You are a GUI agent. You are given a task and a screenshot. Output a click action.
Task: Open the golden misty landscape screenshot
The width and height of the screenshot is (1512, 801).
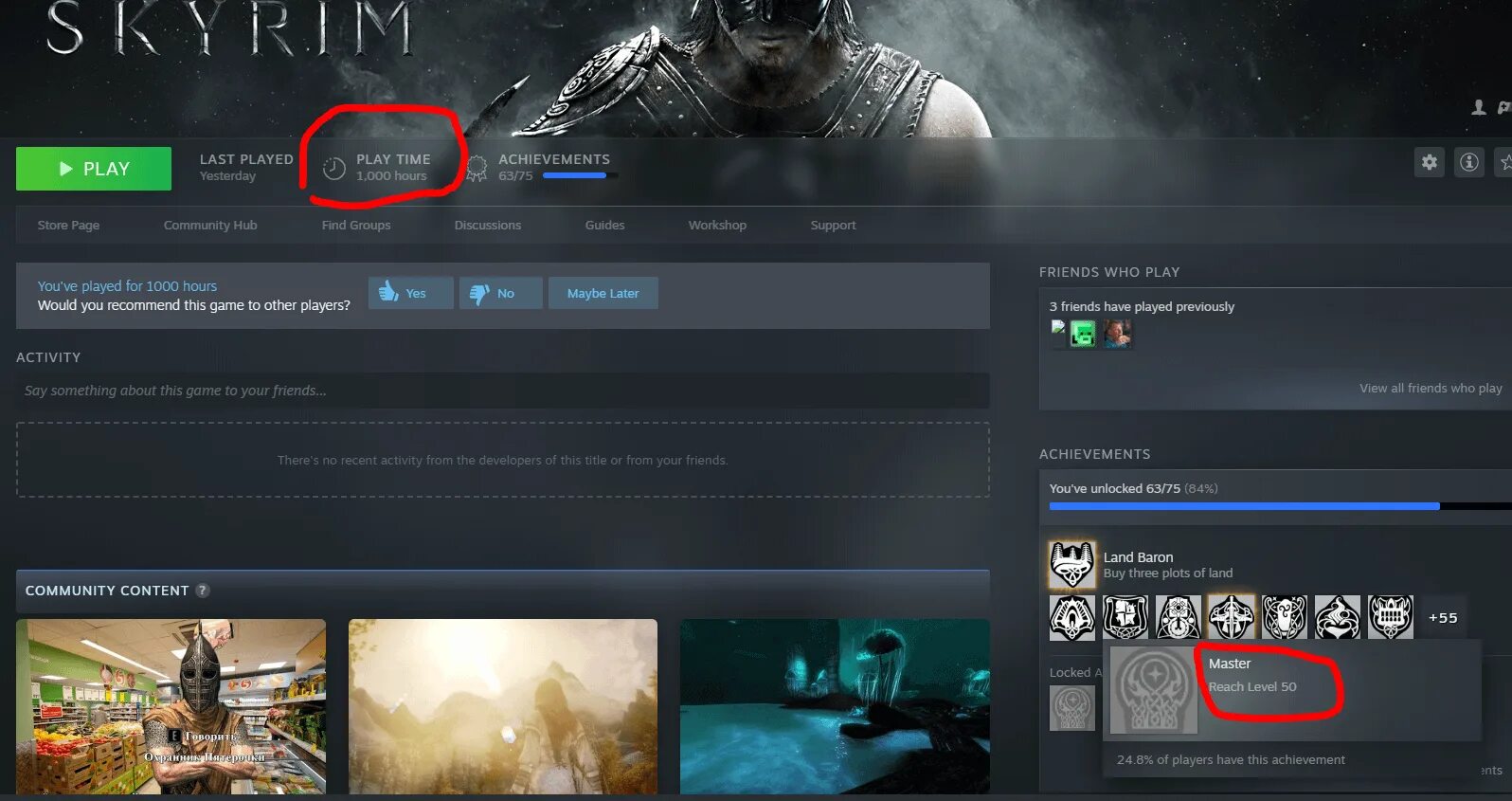pyautogui.click(x=503, y=706)
